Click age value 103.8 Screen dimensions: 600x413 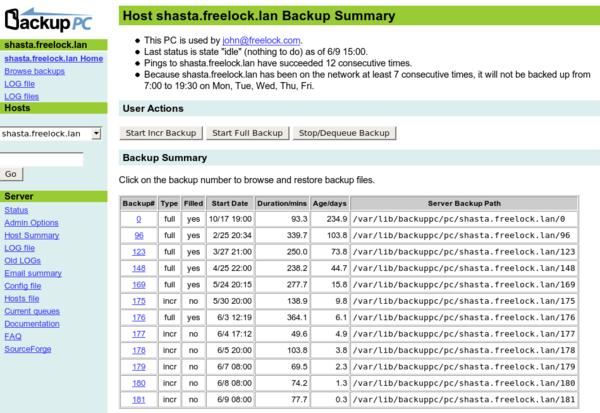337,235
